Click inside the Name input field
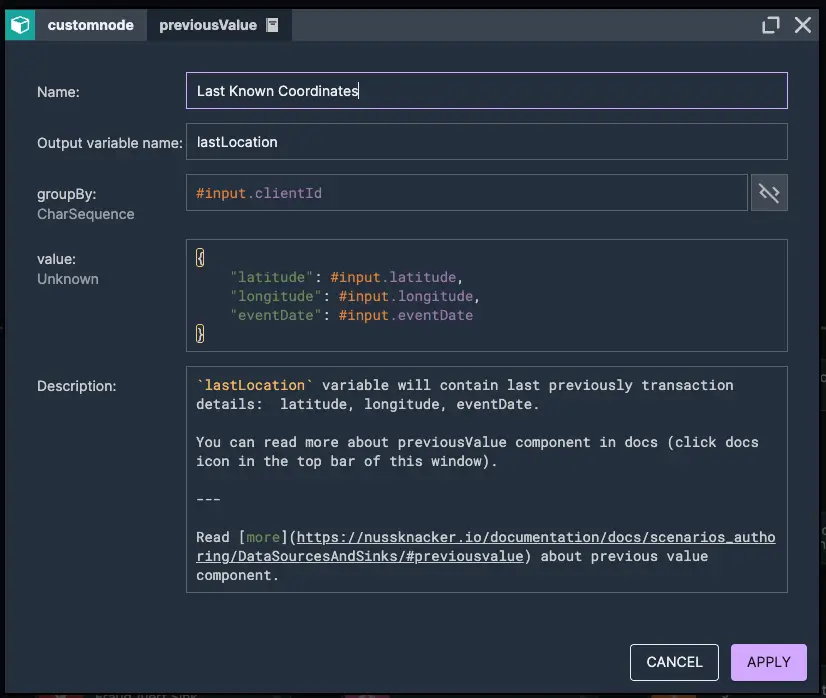This screenshot has height=698, width=826. click(487, 91)
